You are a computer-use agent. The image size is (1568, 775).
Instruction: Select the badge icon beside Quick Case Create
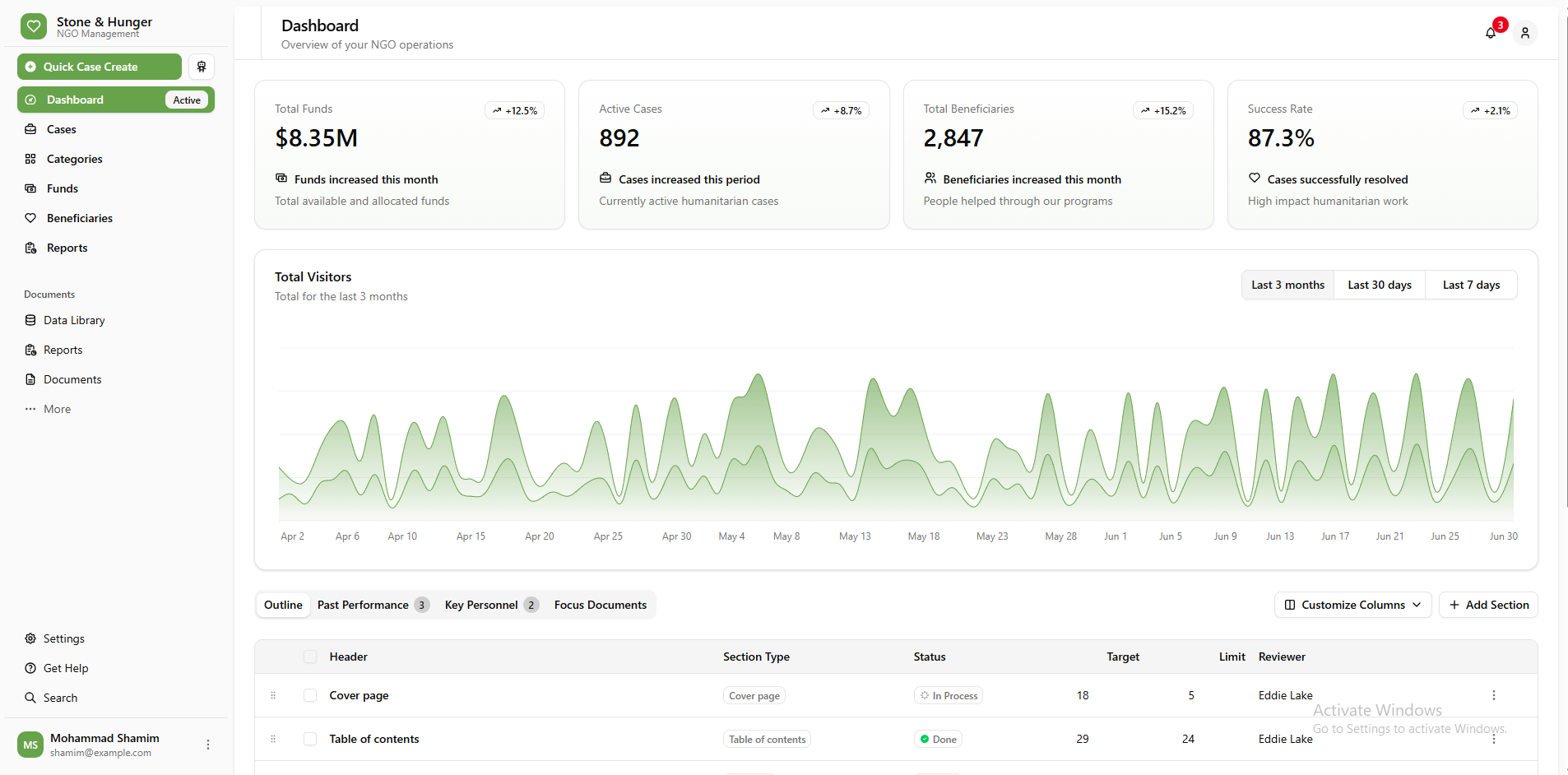pos(202,67)
